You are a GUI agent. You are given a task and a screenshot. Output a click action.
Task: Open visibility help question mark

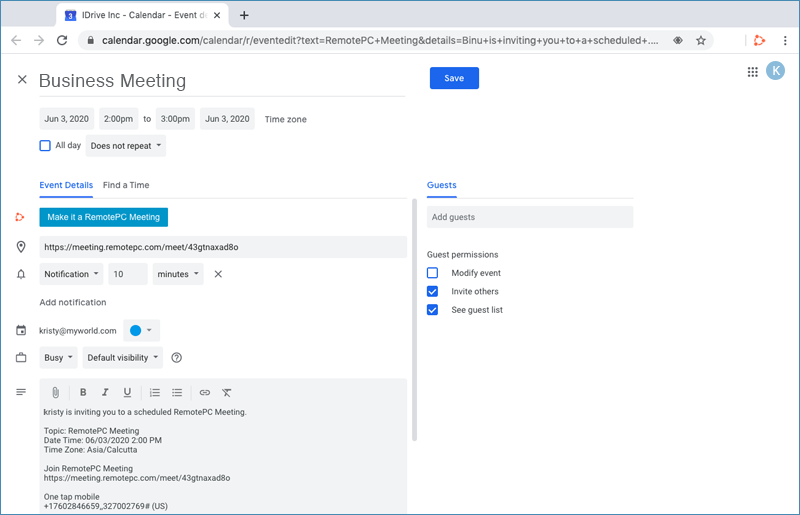point(177,358)
